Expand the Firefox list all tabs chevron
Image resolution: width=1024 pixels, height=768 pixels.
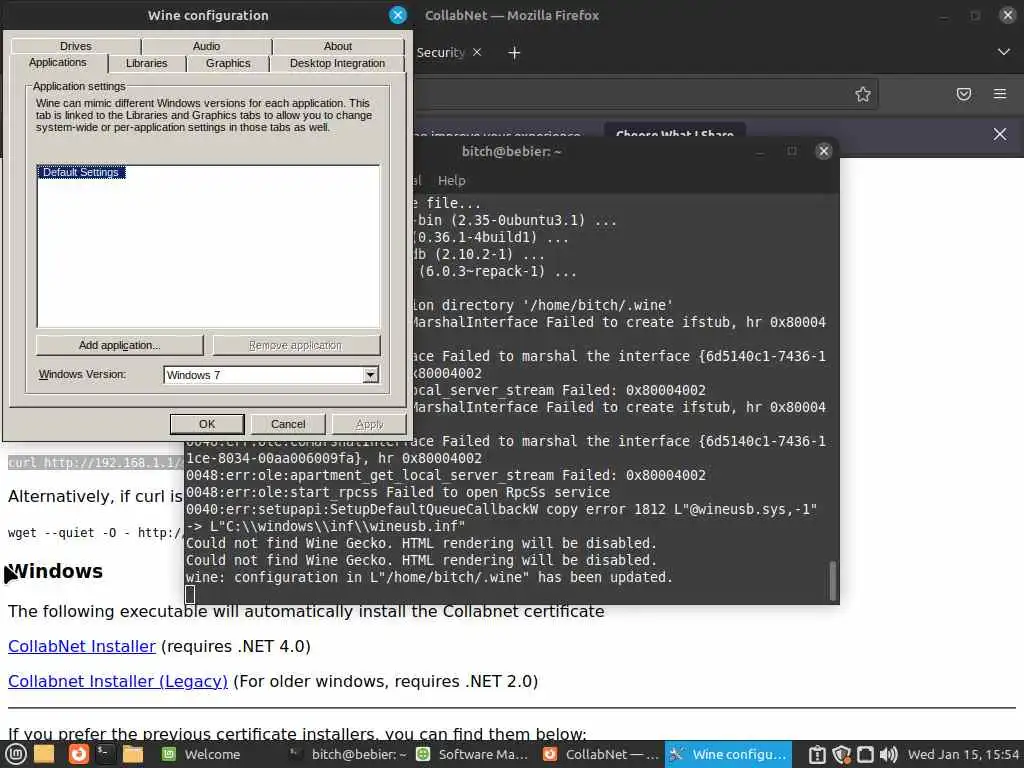pyautogui.click(x=1003, y=52)
